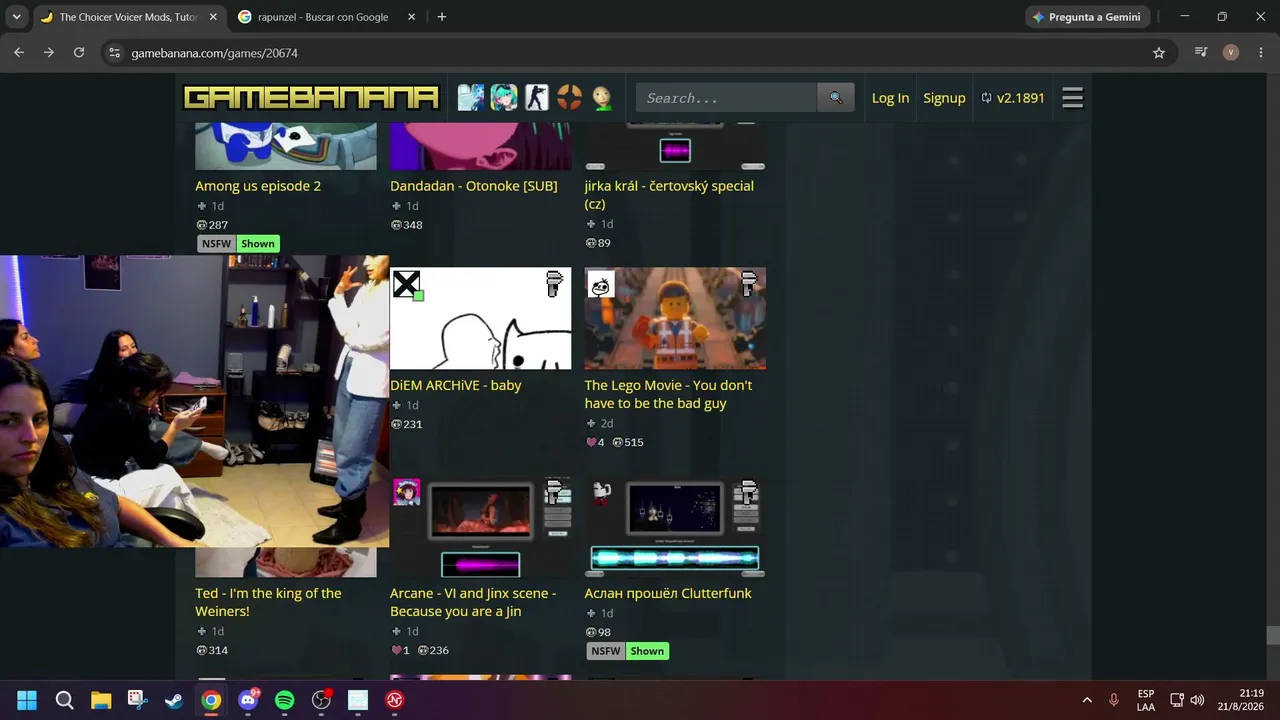Open the DiEM ARCHiVE - baby title link
The height and width of the screenshot is (720, 1280).
click(x=456, y=385)
